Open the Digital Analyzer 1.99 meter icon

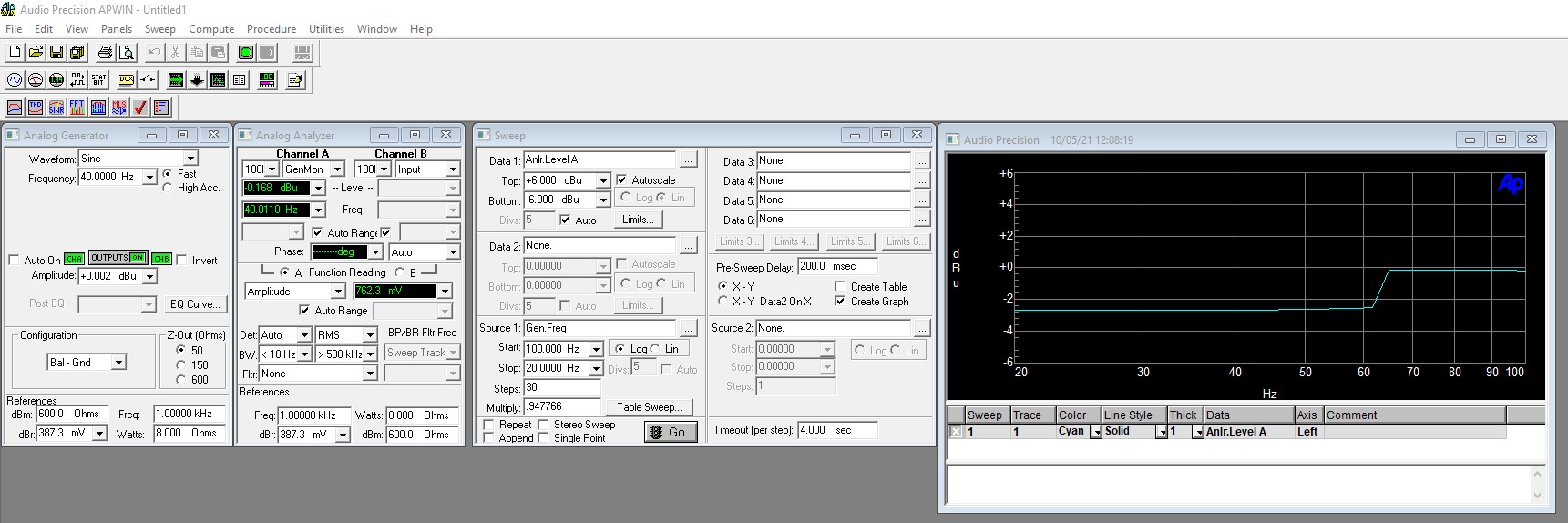point(56,80)
